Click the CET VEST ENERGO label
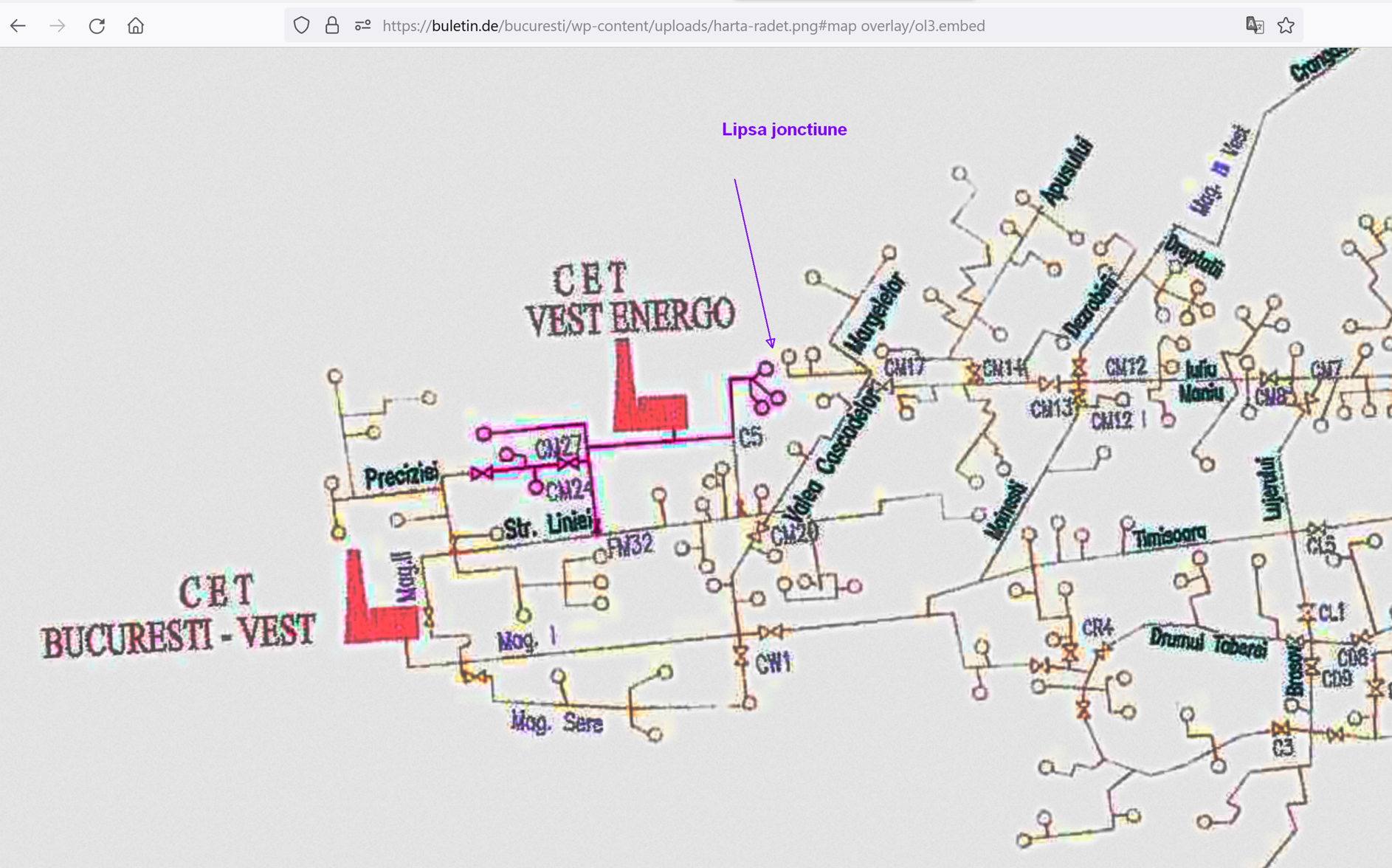This screenshot has width=1392, height=868. pyautogui.click(x=630, y=299)
